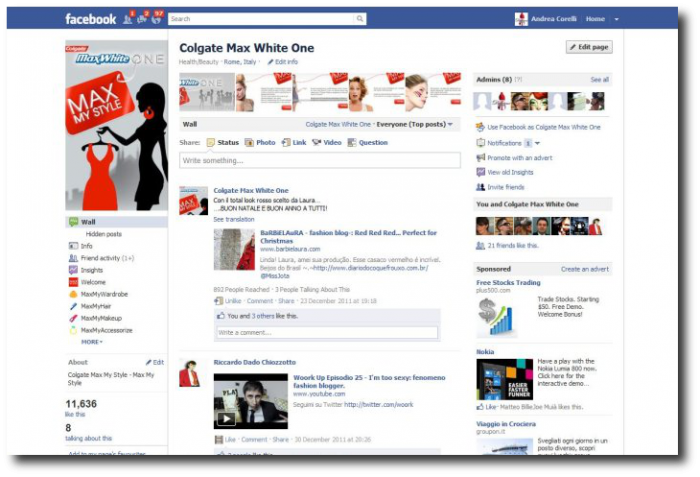
Task: Open the MaxMyMakeup tab icon
Action: pos(73,318)
